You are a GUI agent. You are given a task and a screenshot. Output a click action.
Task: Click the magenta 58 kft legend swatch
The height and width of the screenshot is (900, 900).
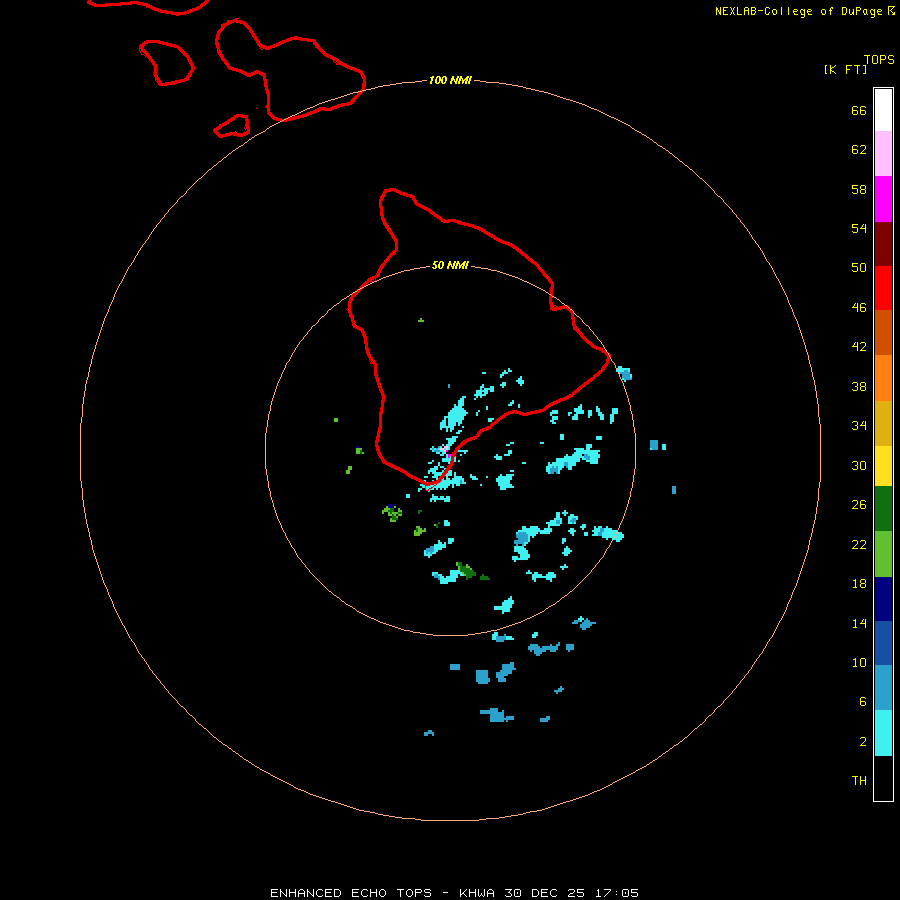tap(883, 199)
